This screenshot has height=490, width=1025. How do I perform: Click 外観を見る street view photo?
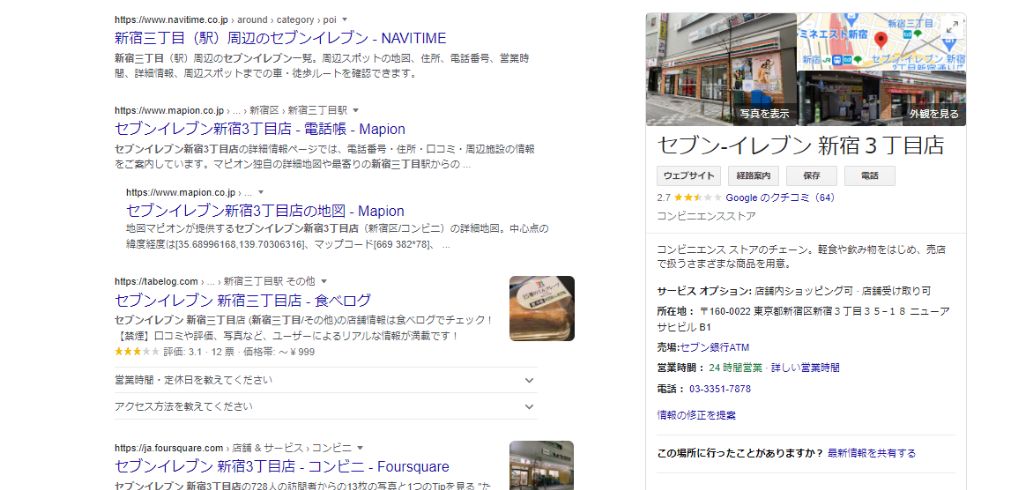(x=934, y=114)
